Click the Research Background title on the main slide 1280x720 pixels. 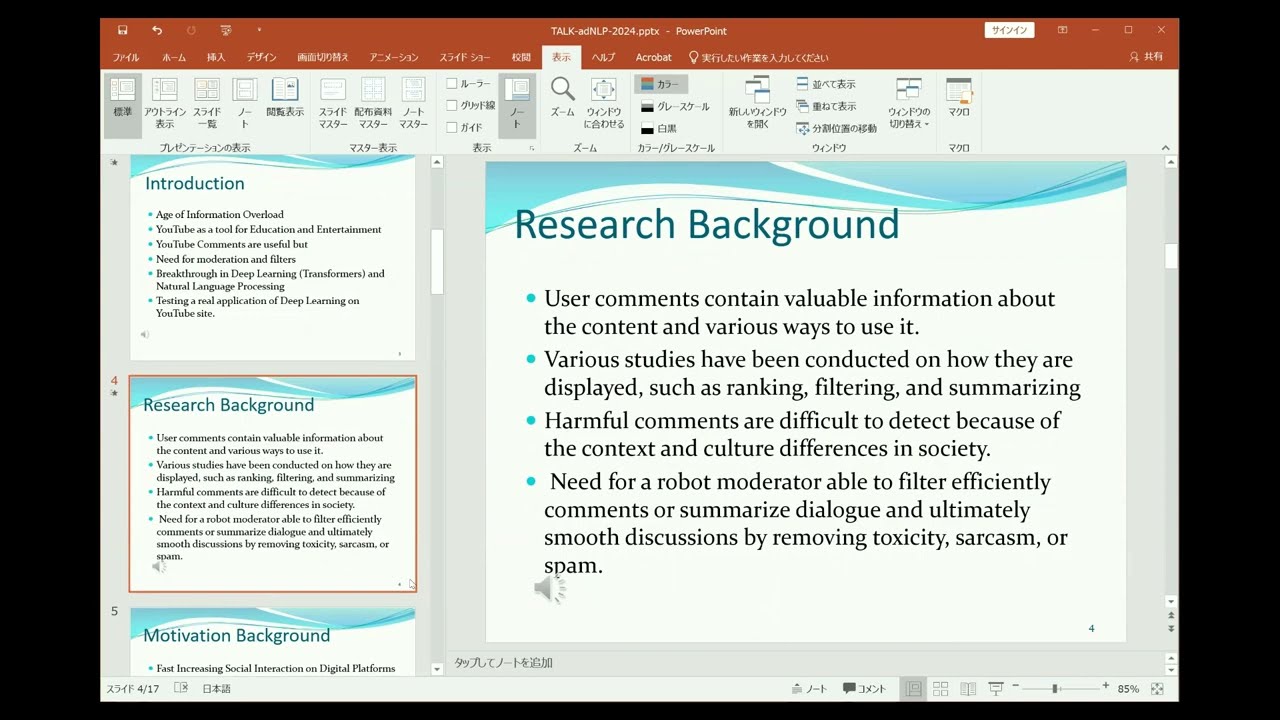coord(706,225)
